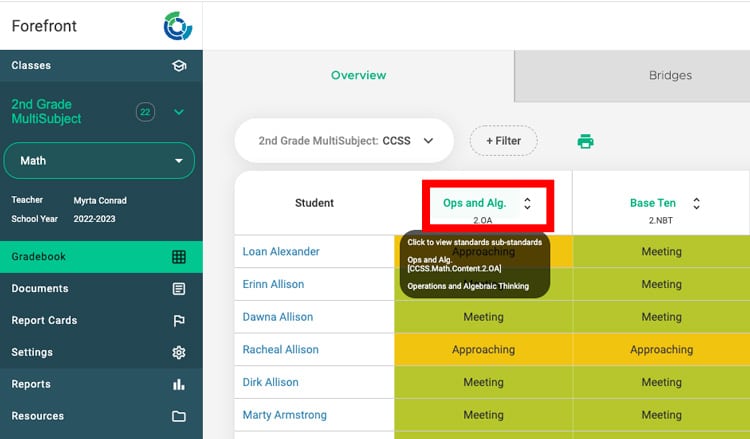
Task: Open Settings in the sidebar
Action: click(x=101, y=352)
